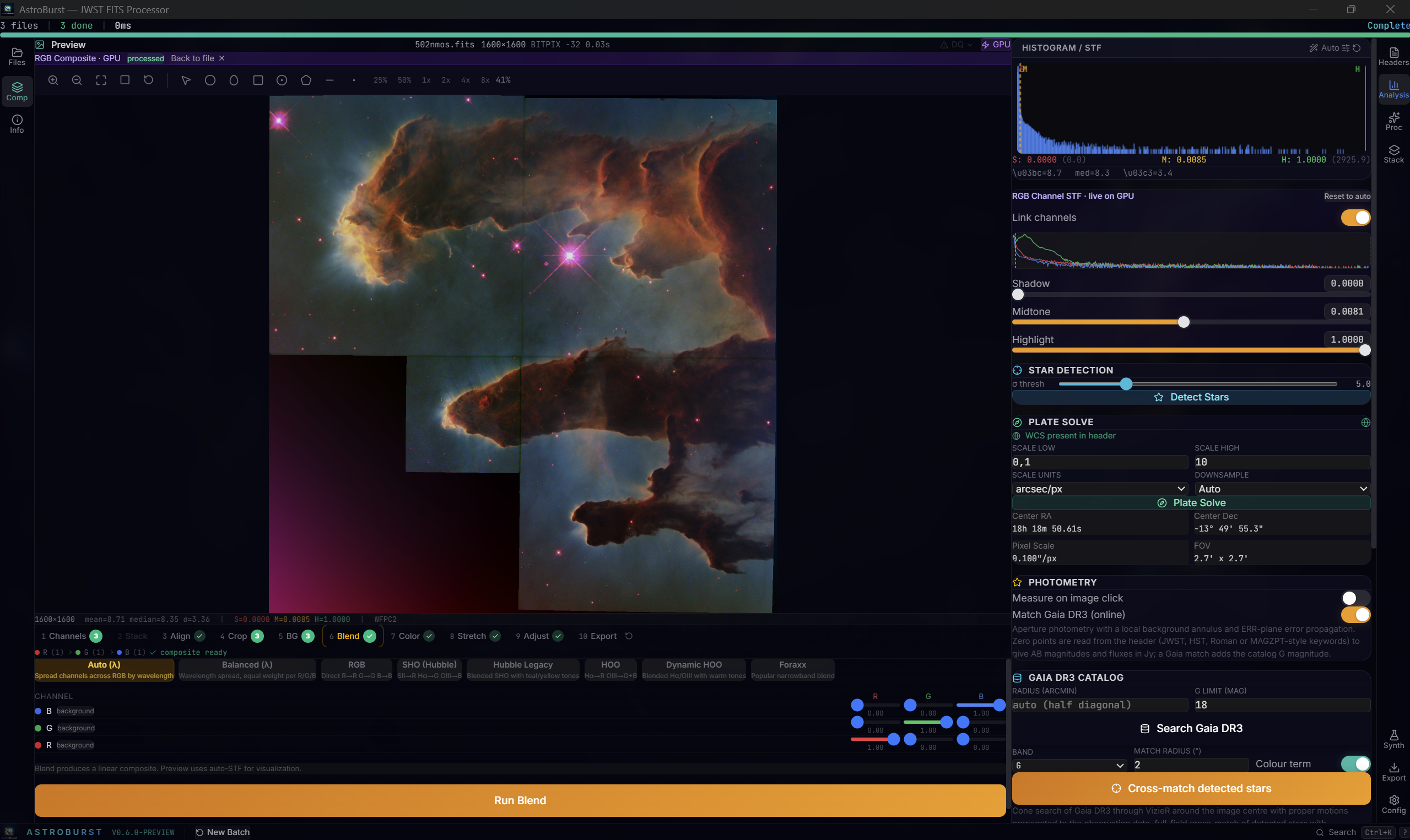
Task: Click the reset view rotate icon in viewer toolbar
Action: coord(148,80)
